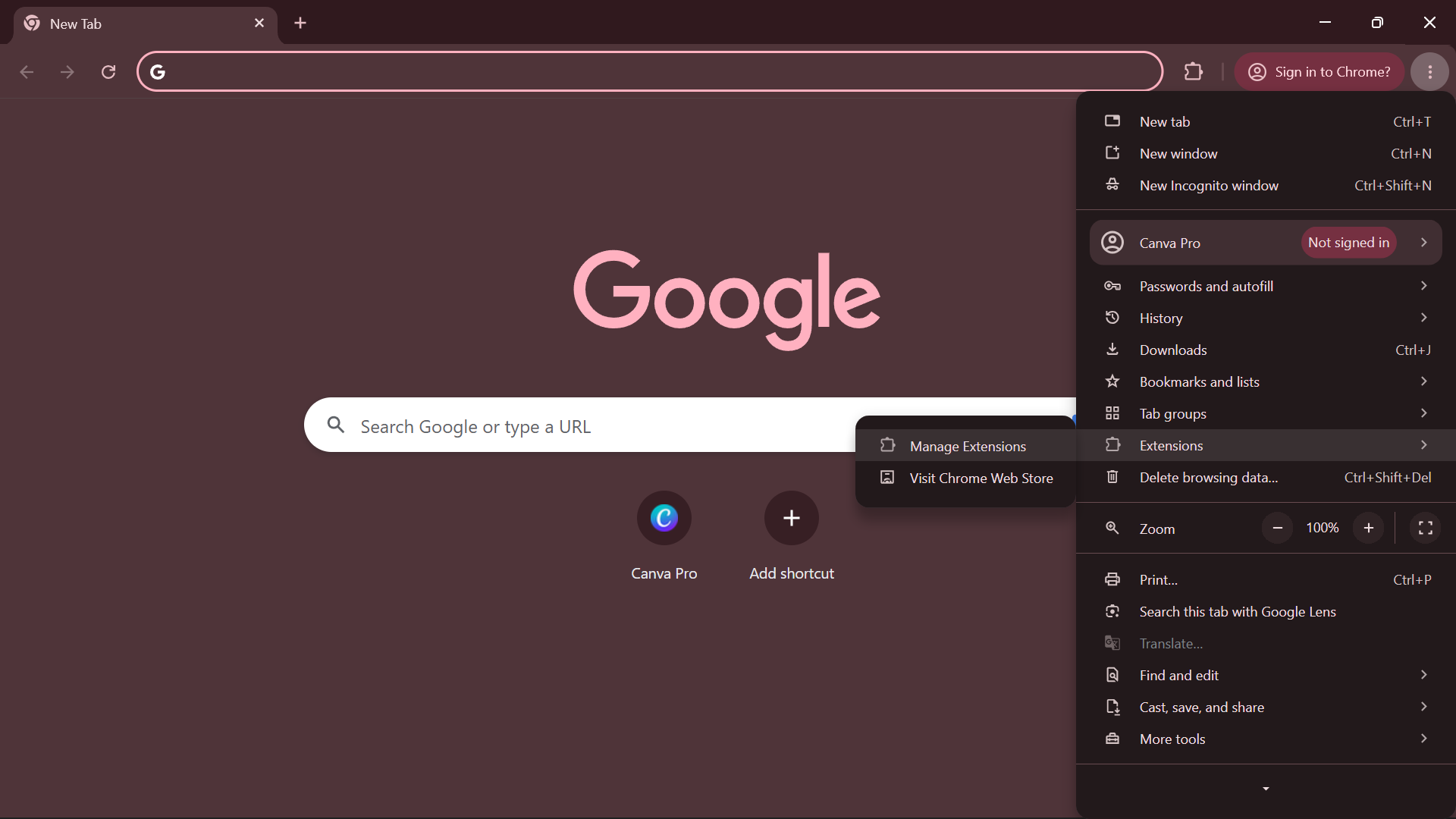Click the Canva Pro shortcut icon
The height and width of the screenshot is (819, 1456).
[x=664, y=518]
